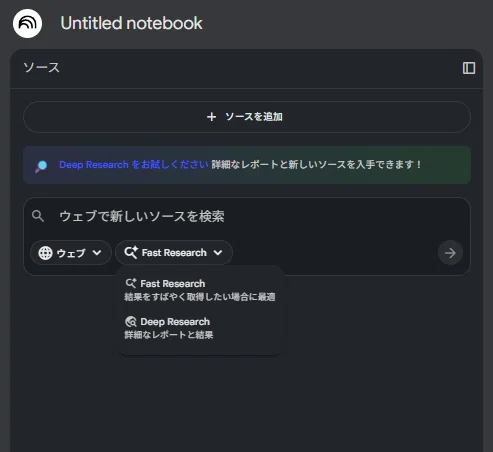493x452 pixels.
Task: Click the Untitled notebook title
Action: [131, 23]
